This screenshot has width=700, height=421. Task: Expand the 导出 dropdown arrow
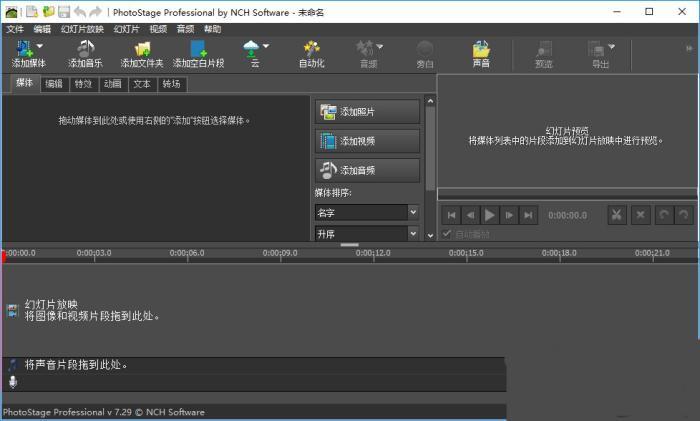(612, 46)
